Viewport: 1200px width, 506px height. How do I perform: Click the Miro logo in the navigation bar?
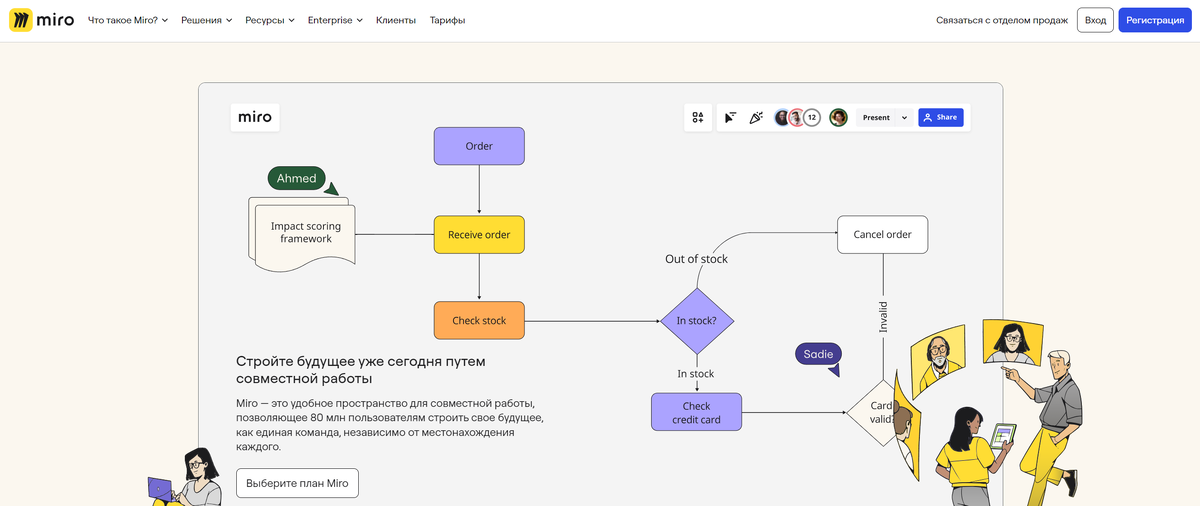[x=41, y=20]
